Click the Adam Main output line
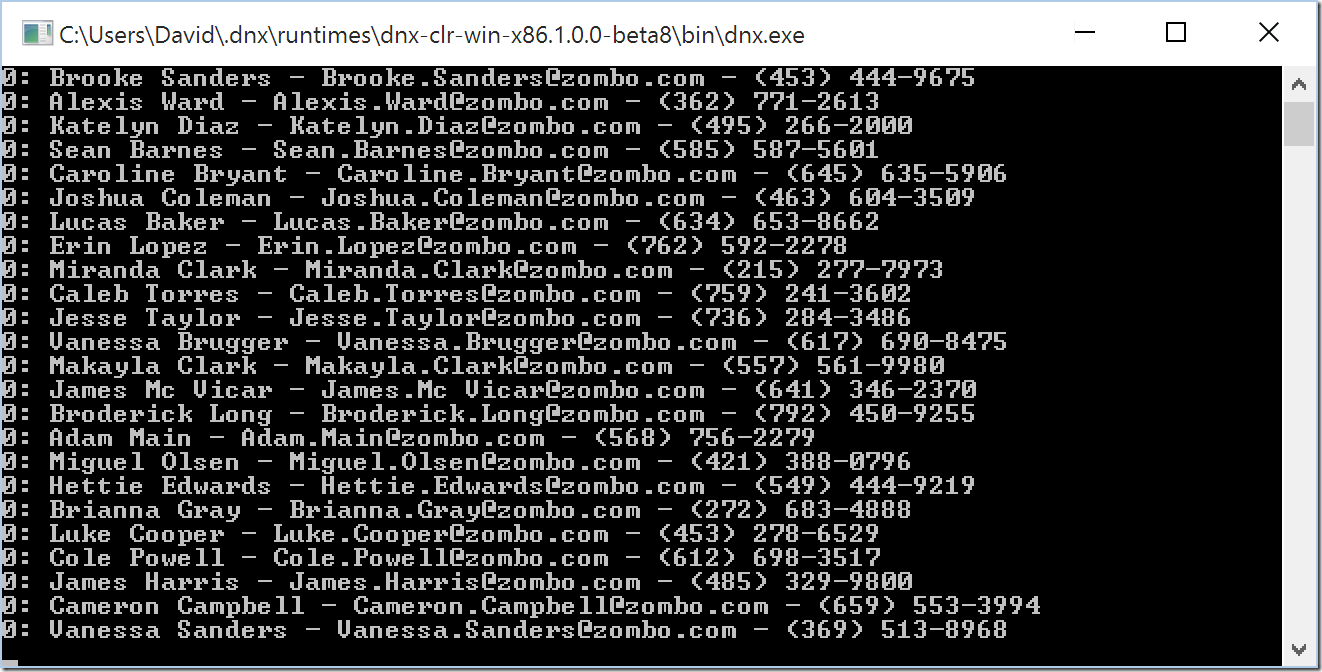Image resolution: width=1322 pixels, height=672 pixels. click(408, 438)
